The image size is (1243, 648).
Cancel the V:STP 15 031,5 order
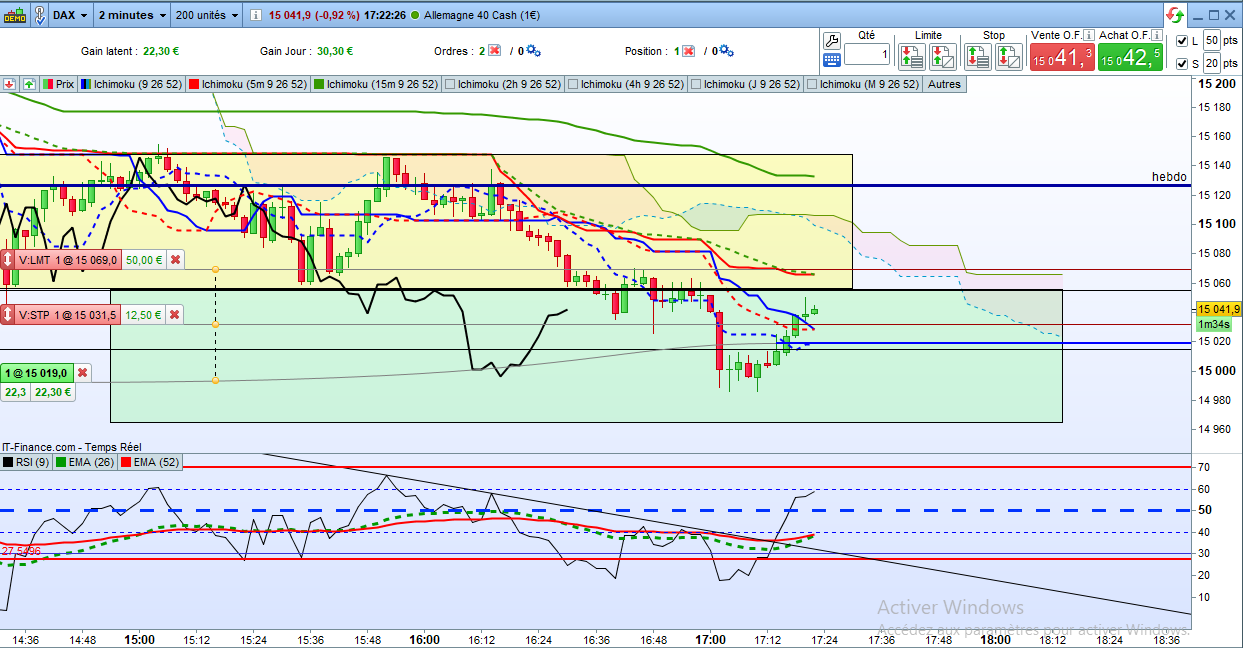coord(175,315)
